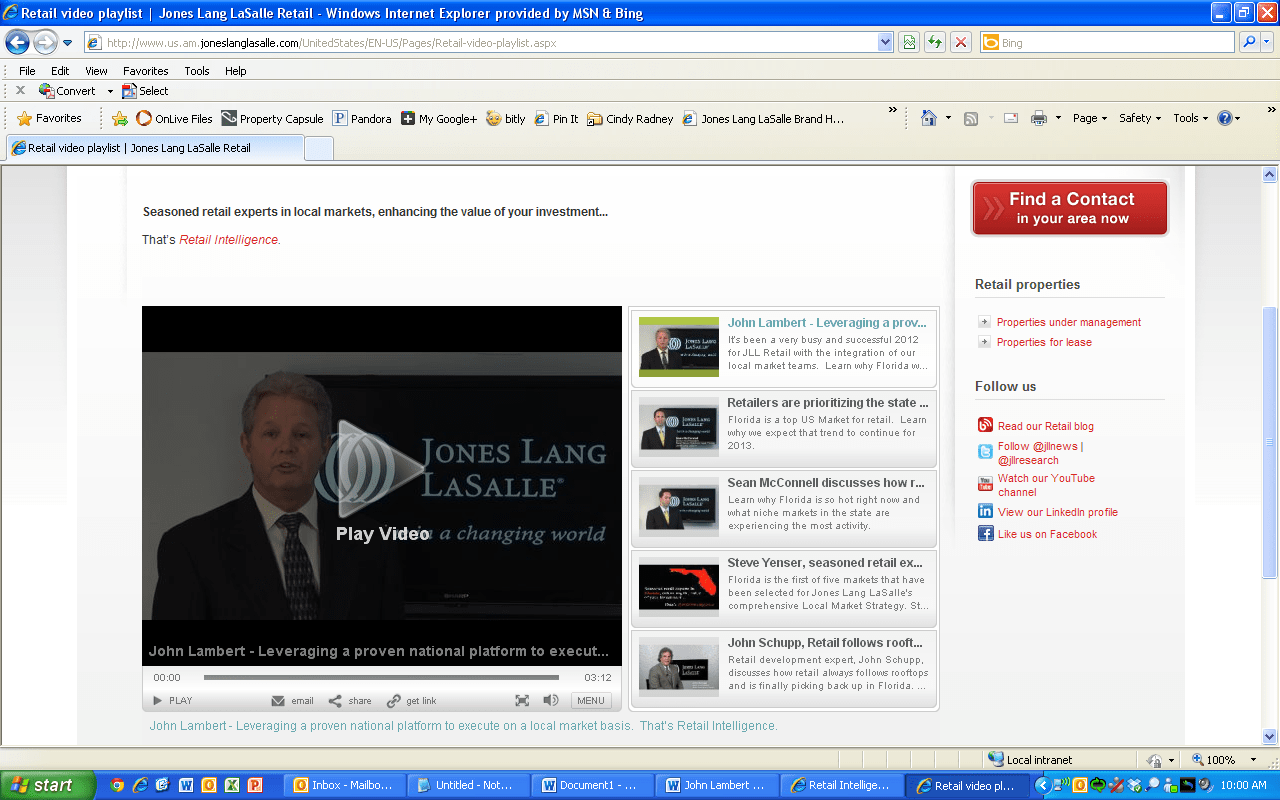This screenshot has height=800, width=1280.
Task: Click the Select toolbar button
Action: point(145,91)
